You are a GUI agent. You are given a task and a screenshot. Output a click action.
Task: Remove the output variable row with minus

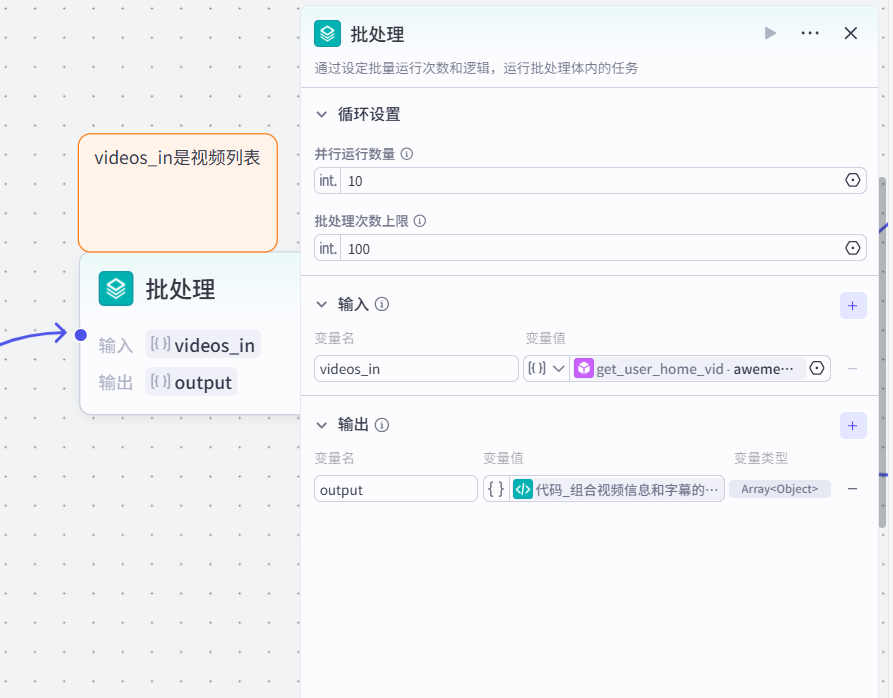852,488
